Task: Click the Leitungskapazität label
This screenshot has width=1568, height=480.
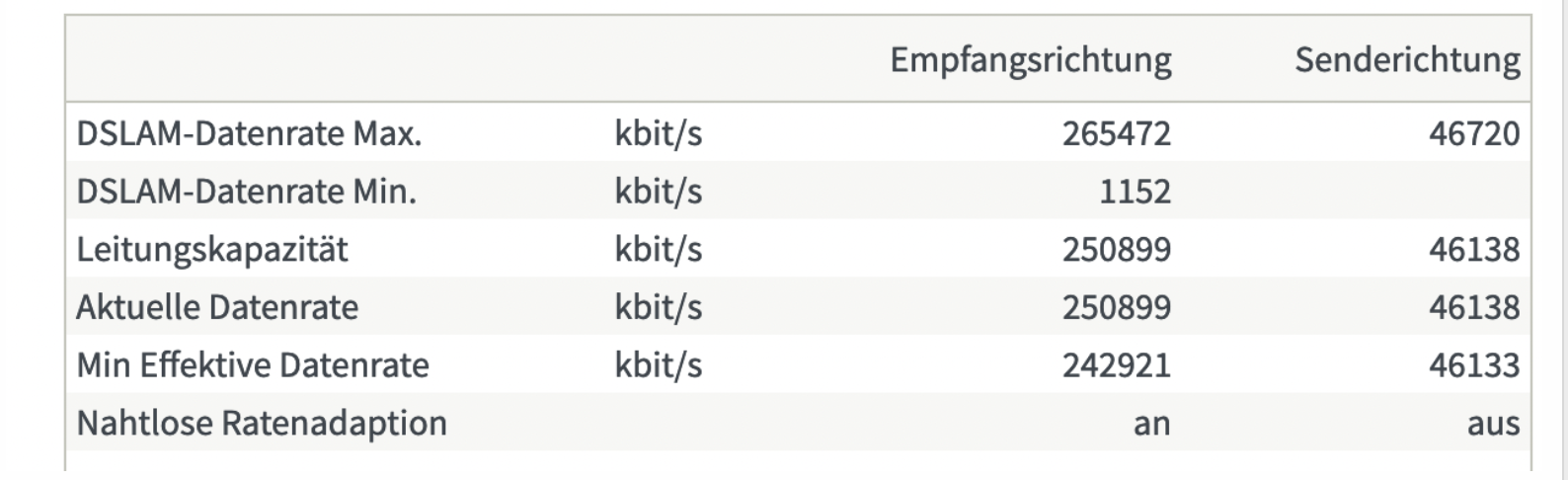Action: (212, 249)
